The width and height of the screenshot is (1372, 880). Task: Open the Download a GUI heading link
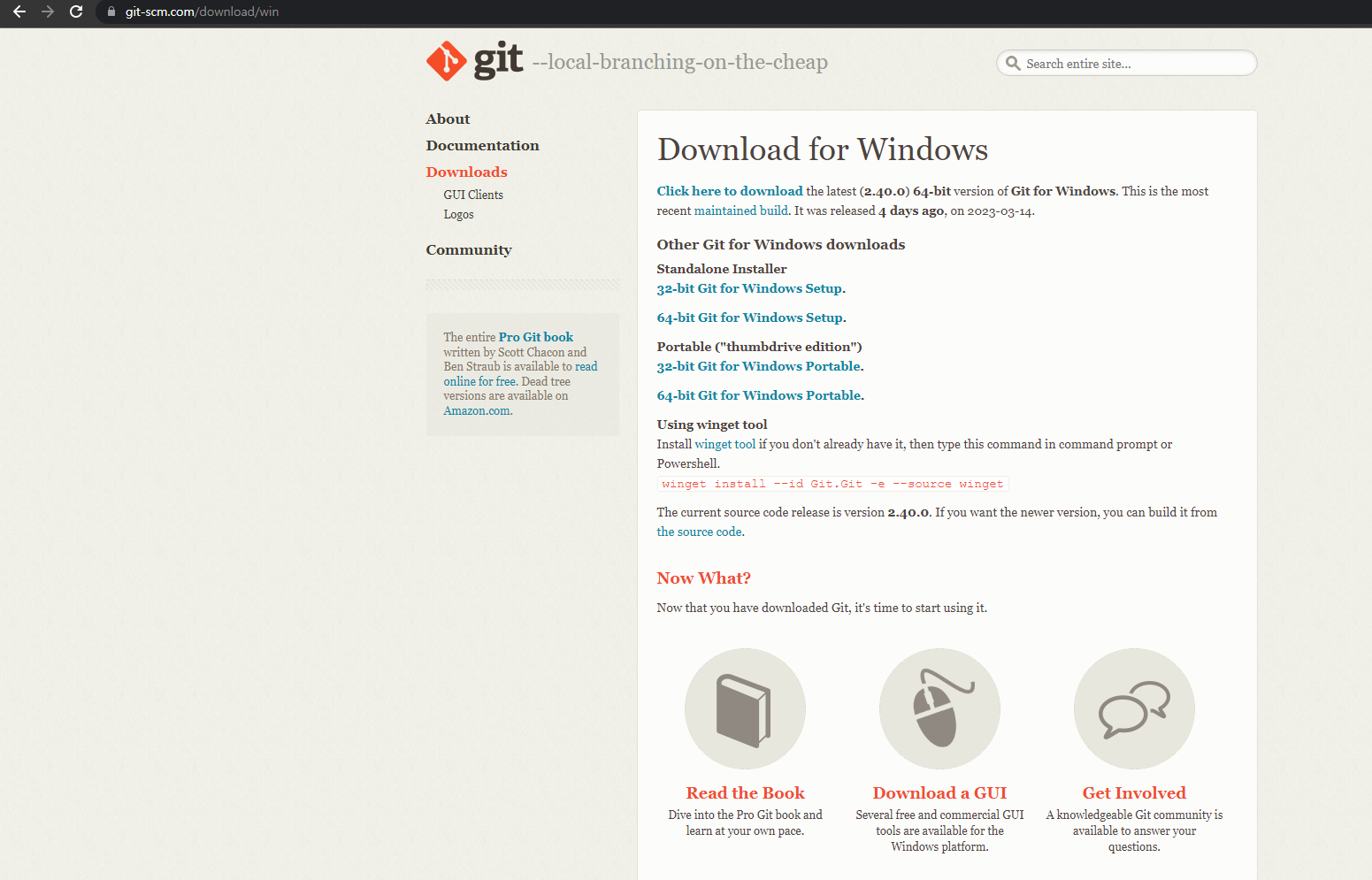(939, 793)
